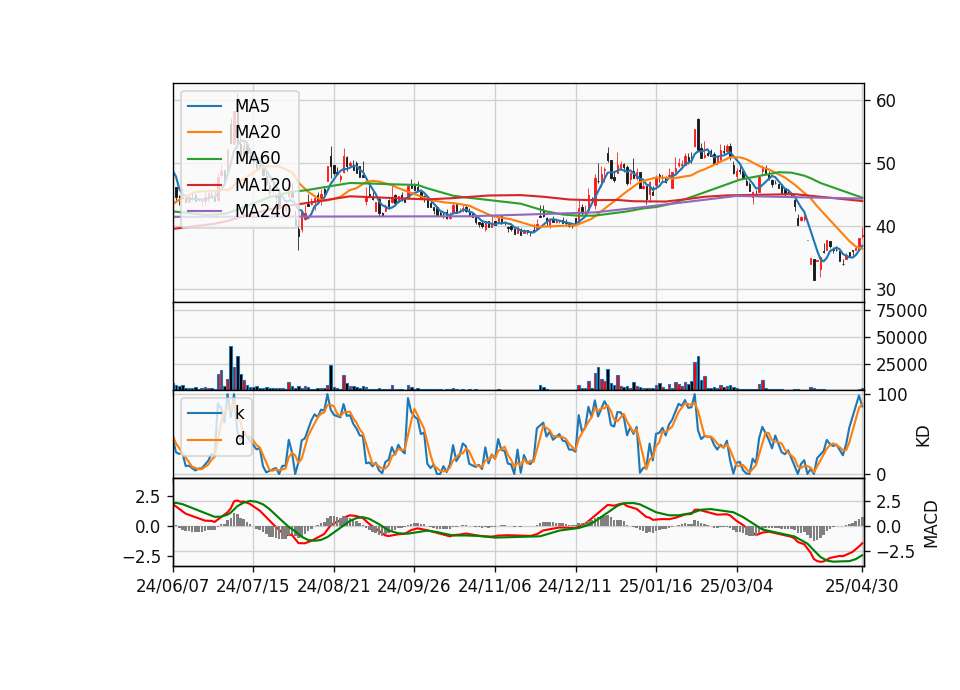
Task: Click the green MA60 legend line sample
Action: pyautogui.click(x=204, y=159)
